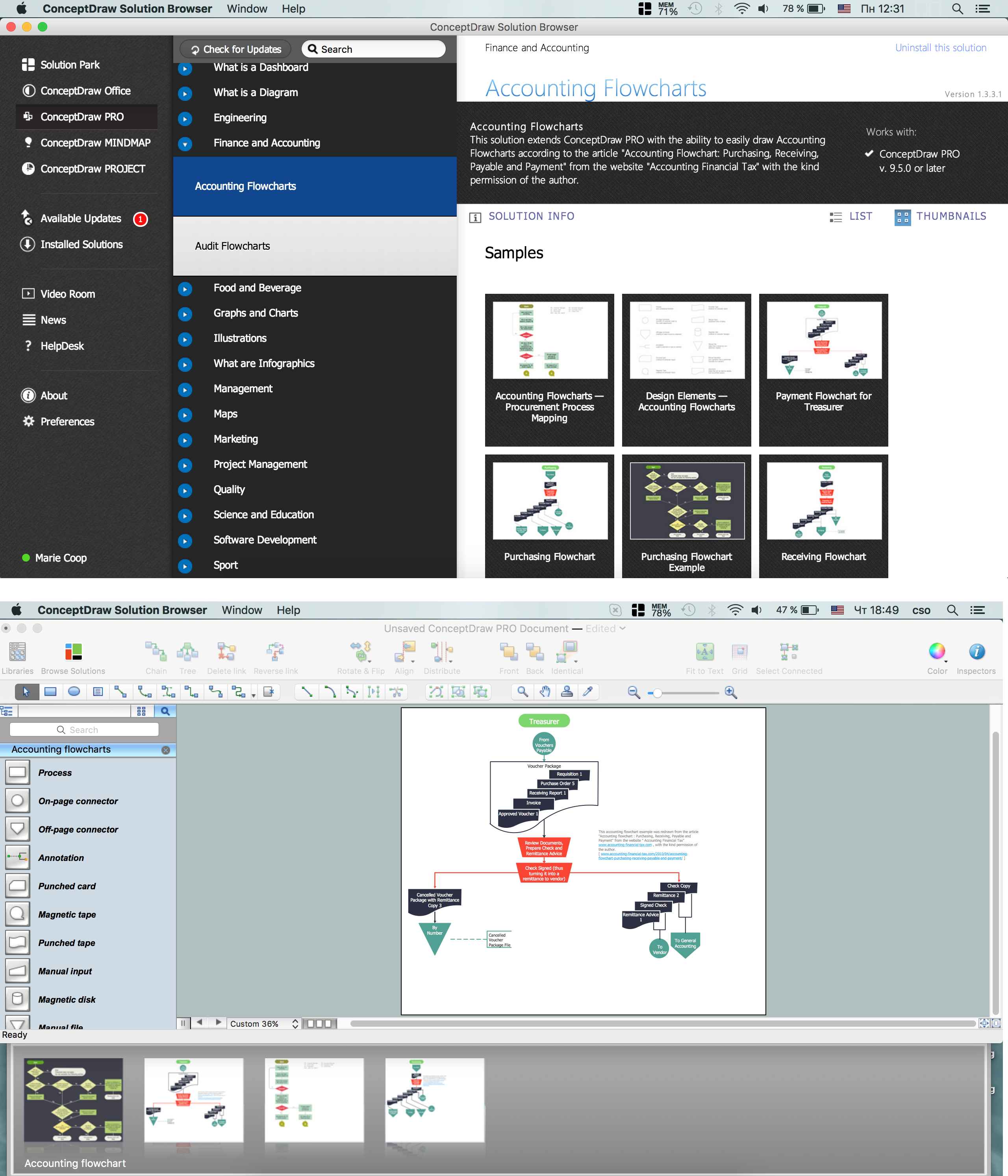Select the straight line draw tool
This screenshot has width=1008, height=1176.
tap(307, 692)
